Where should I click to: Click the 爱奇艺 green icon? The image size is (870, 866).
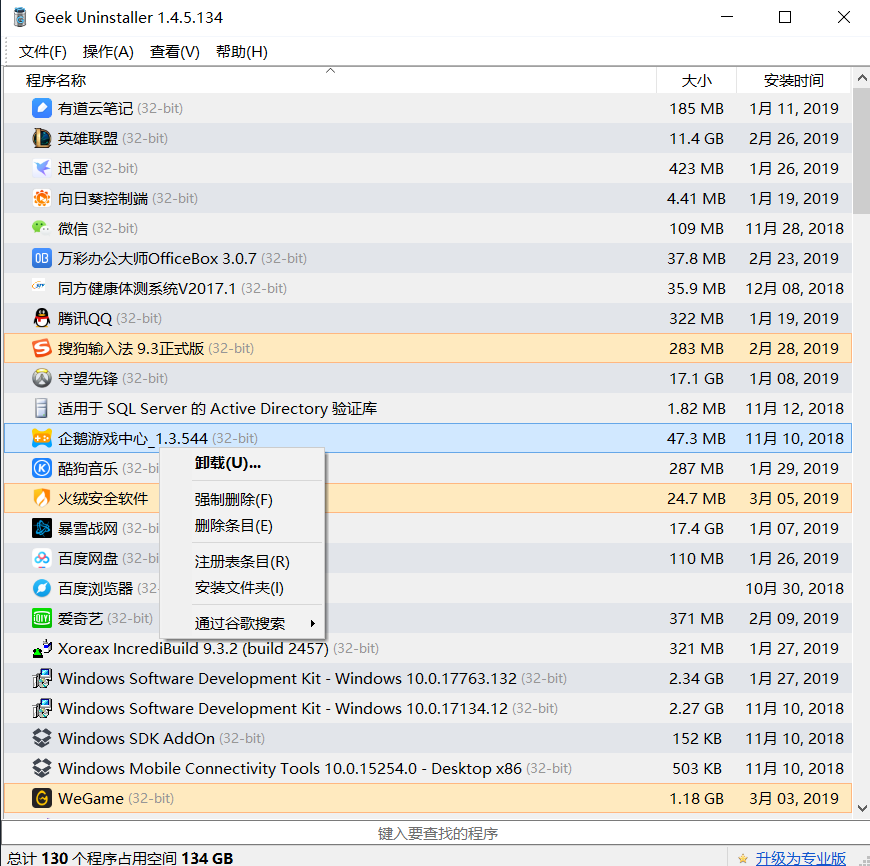click(42, 617)
